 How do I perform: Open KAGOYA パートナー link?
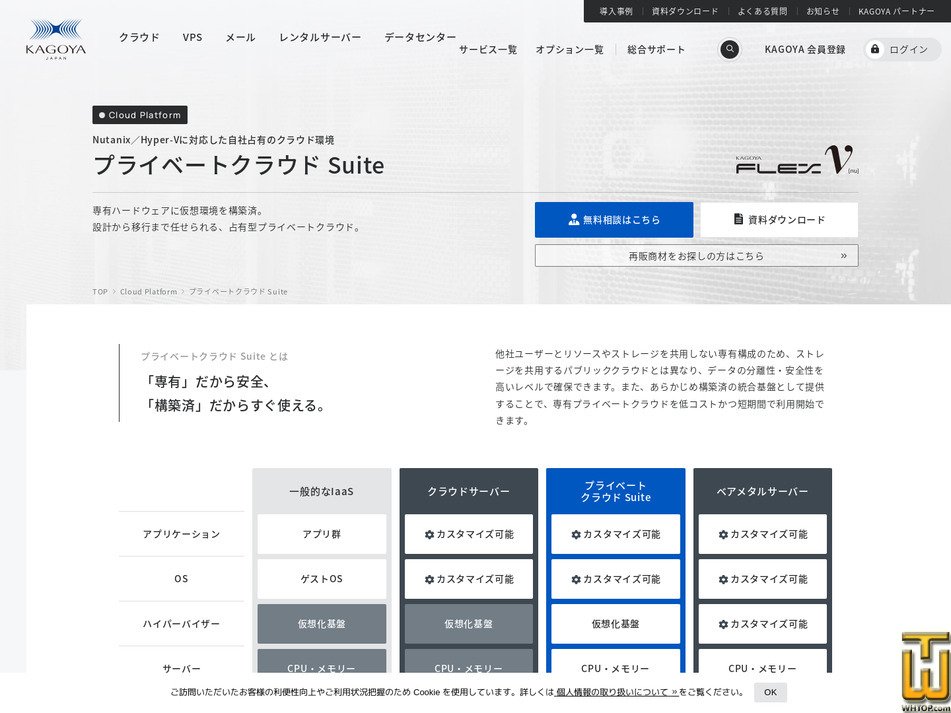(x=896, y=11)
